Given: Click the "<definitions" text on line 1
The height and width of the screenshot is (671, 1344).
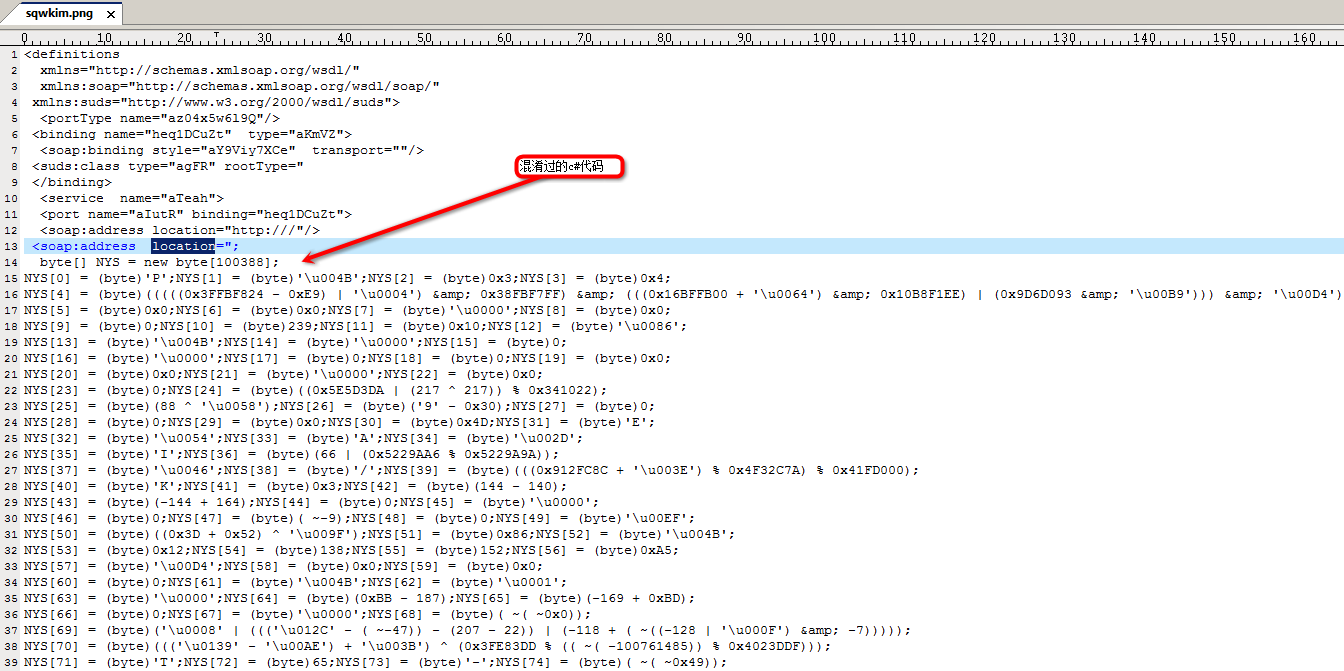Looking at the screenshot, I should pyautogui.click(x=72, y=54).
